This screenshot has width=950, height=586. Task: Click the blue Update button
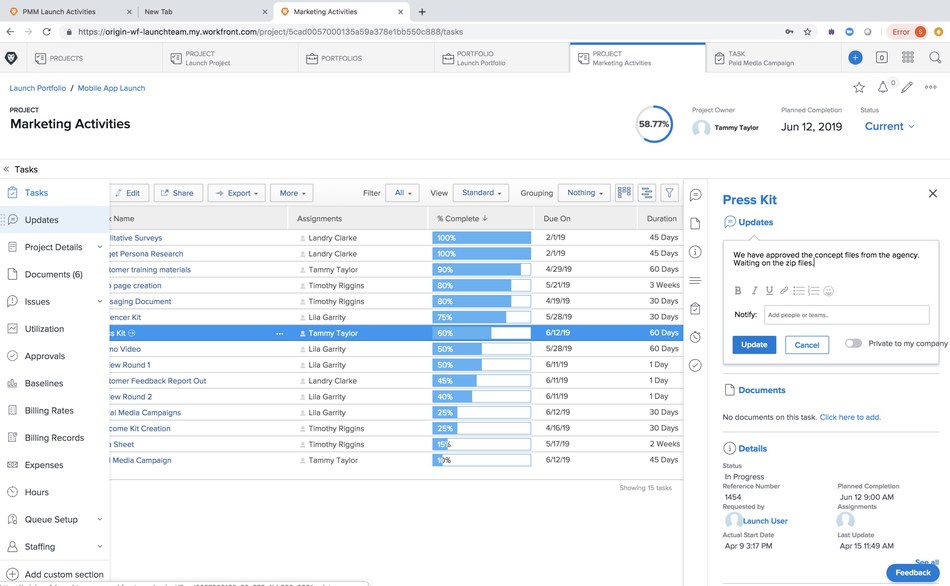pos(753,344)
